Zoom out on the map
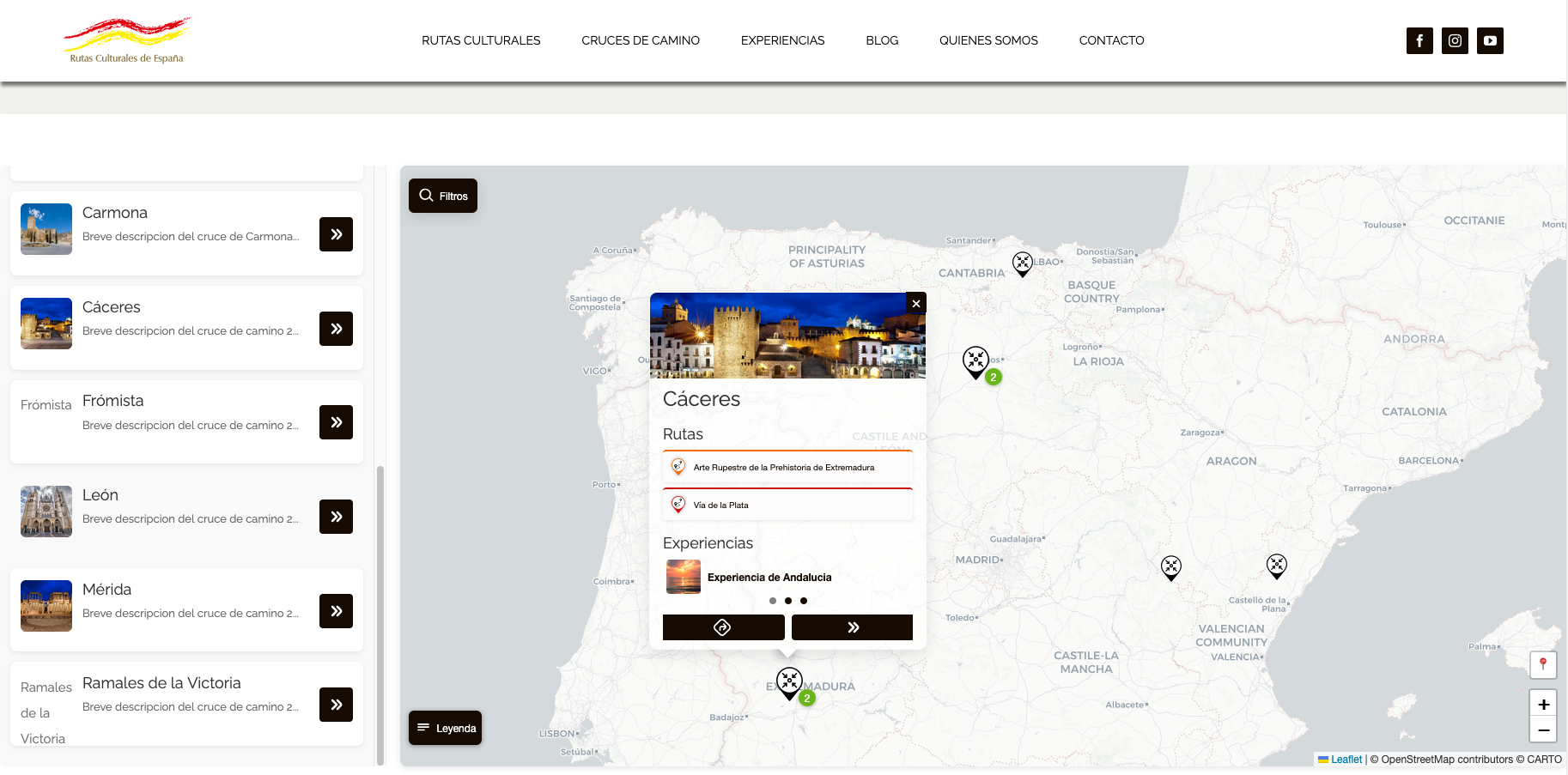 coord(1543,730)
